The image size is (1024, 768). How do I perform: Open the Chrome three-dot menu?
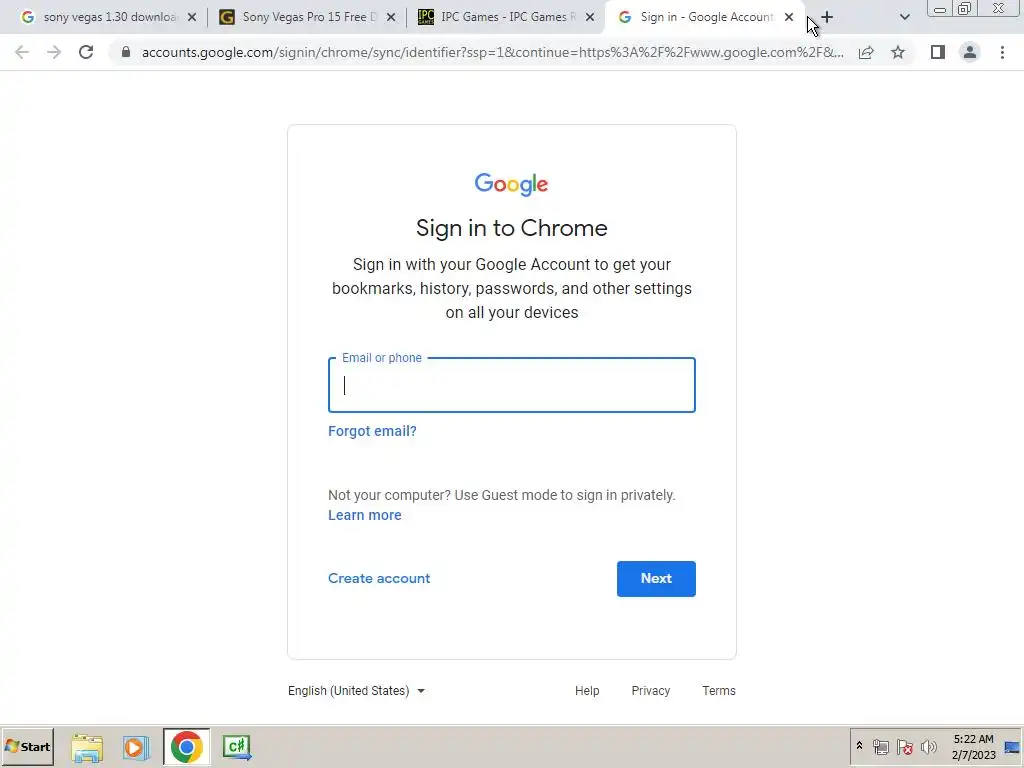(x=1002, y=52)
